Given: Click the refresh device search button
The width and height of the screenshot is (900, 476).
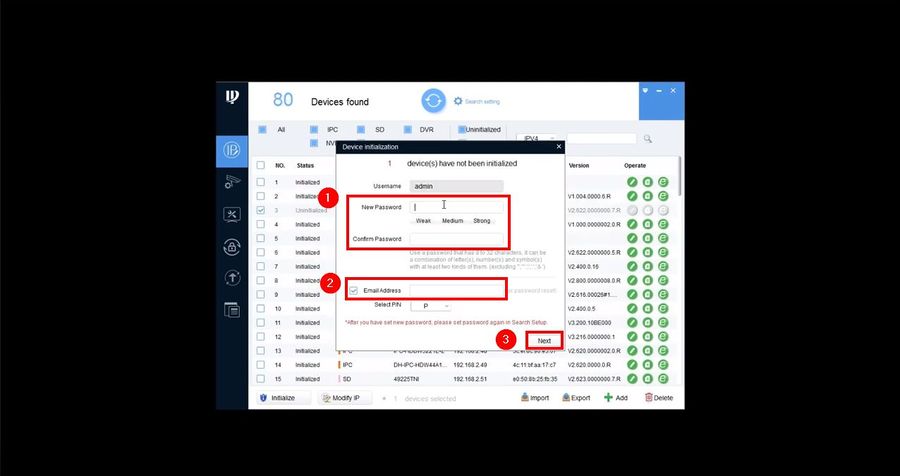Looking at the screenshot, I should point(433,101).
